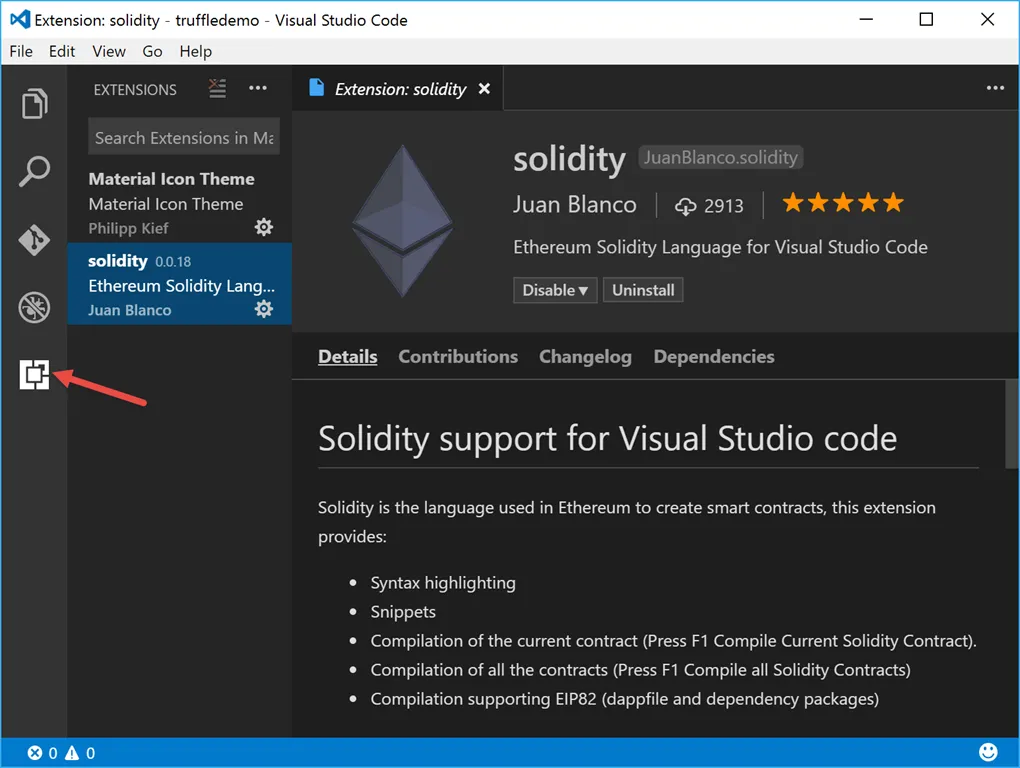Close the Extension: solidity tab
This screenshot has height=768, width=1020.
(x=484, y=89)
